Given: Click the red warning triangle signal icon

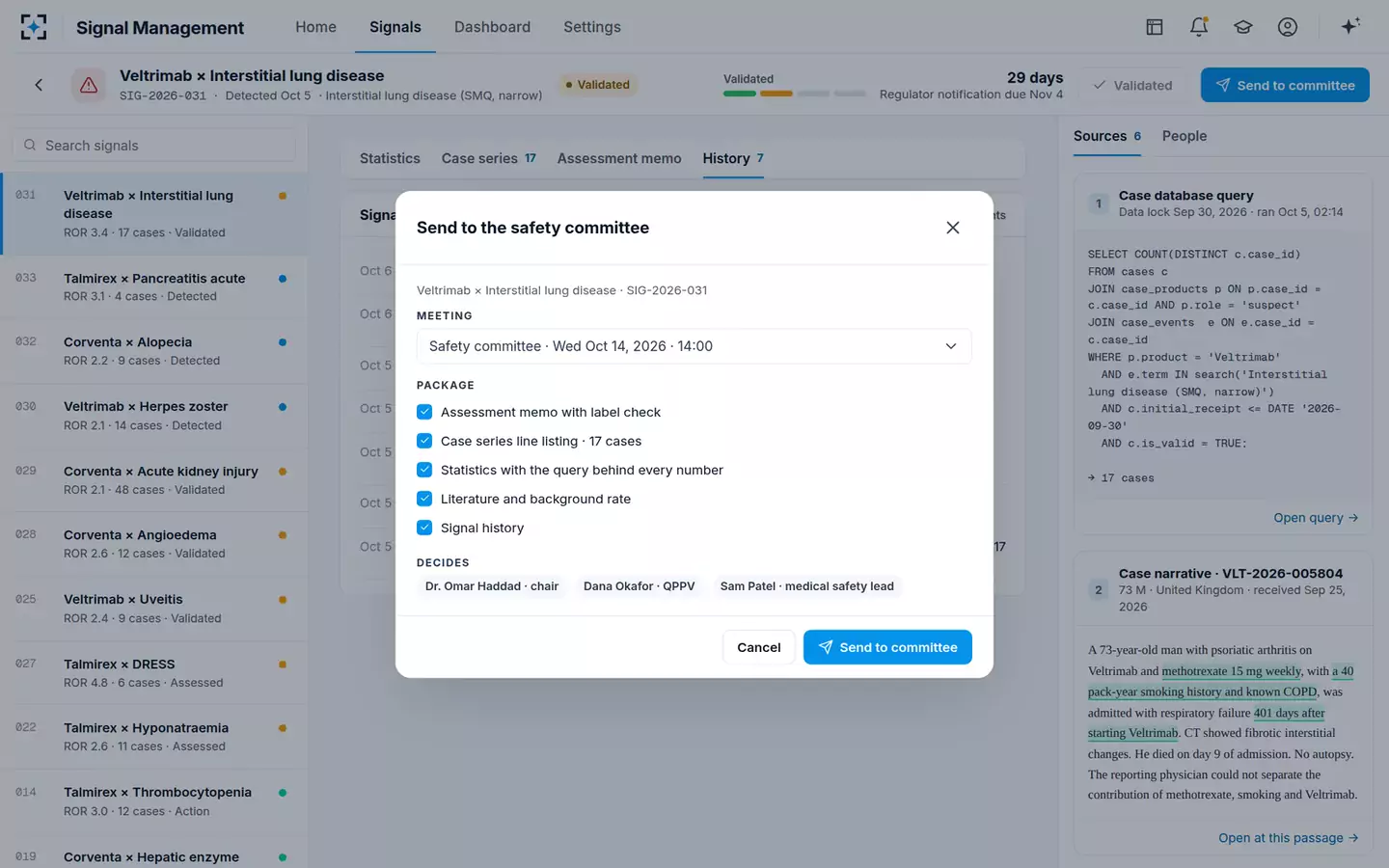Looking at the screenshot, I should click(x=89, y=85).
